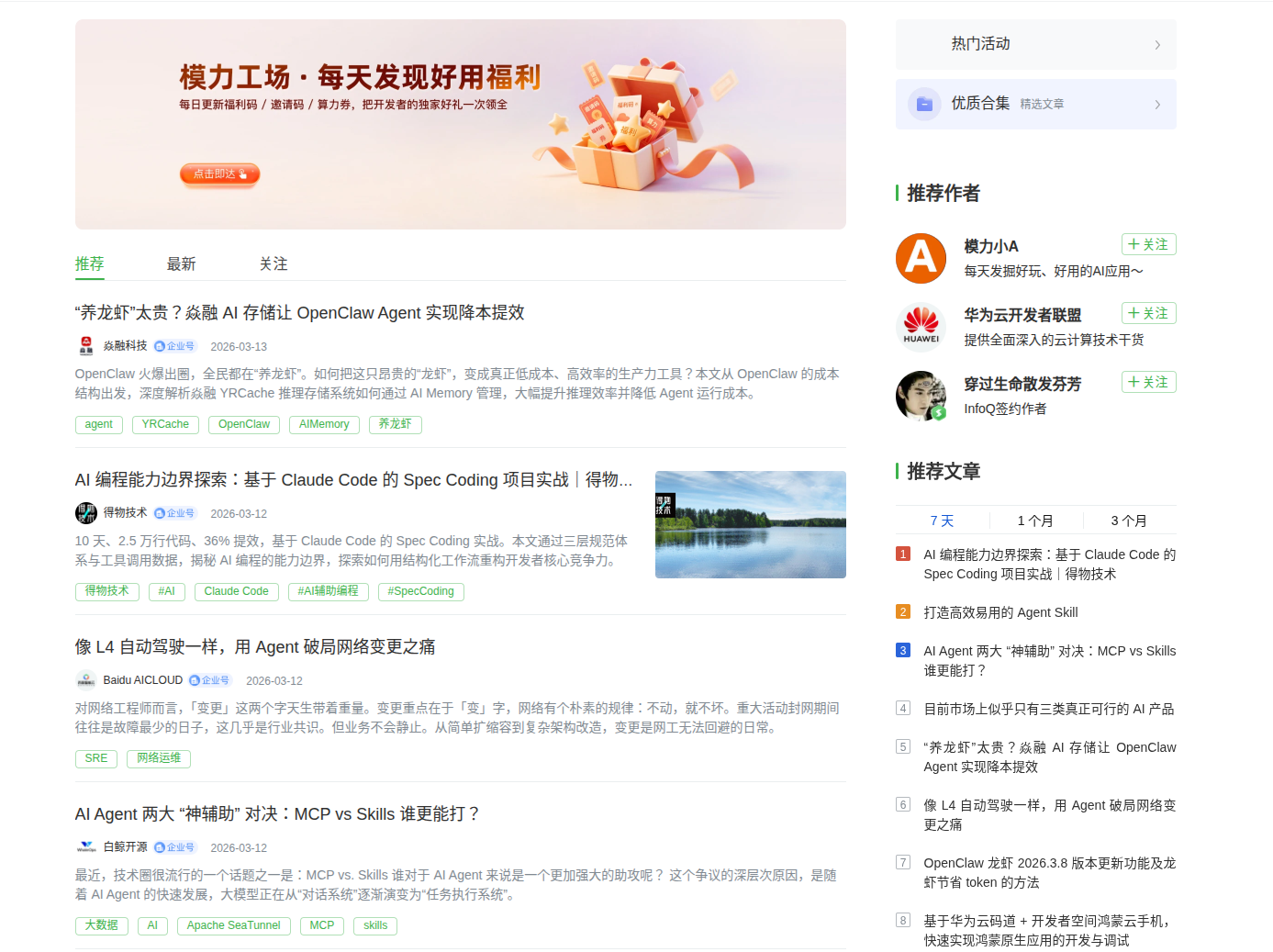Click 企业号 badge next to 焱融科技
The height and width of the screenshot is (952, 1273).
(174, 346)
